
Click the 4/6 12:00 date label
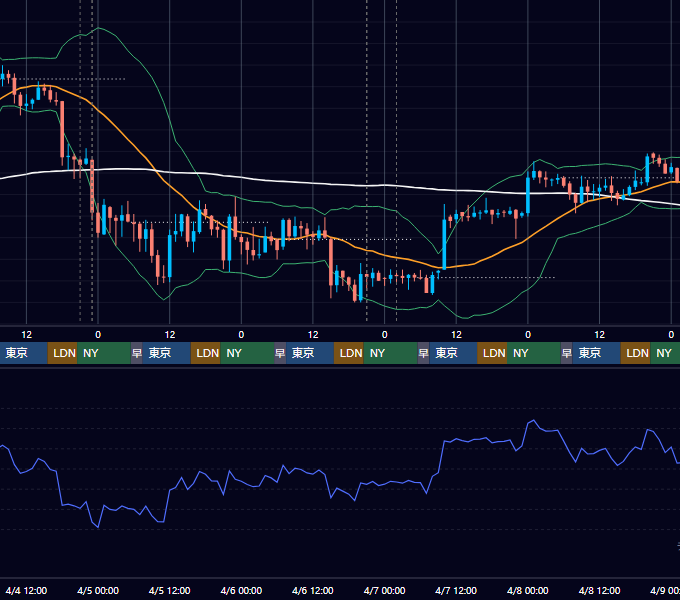coord(313,590)
